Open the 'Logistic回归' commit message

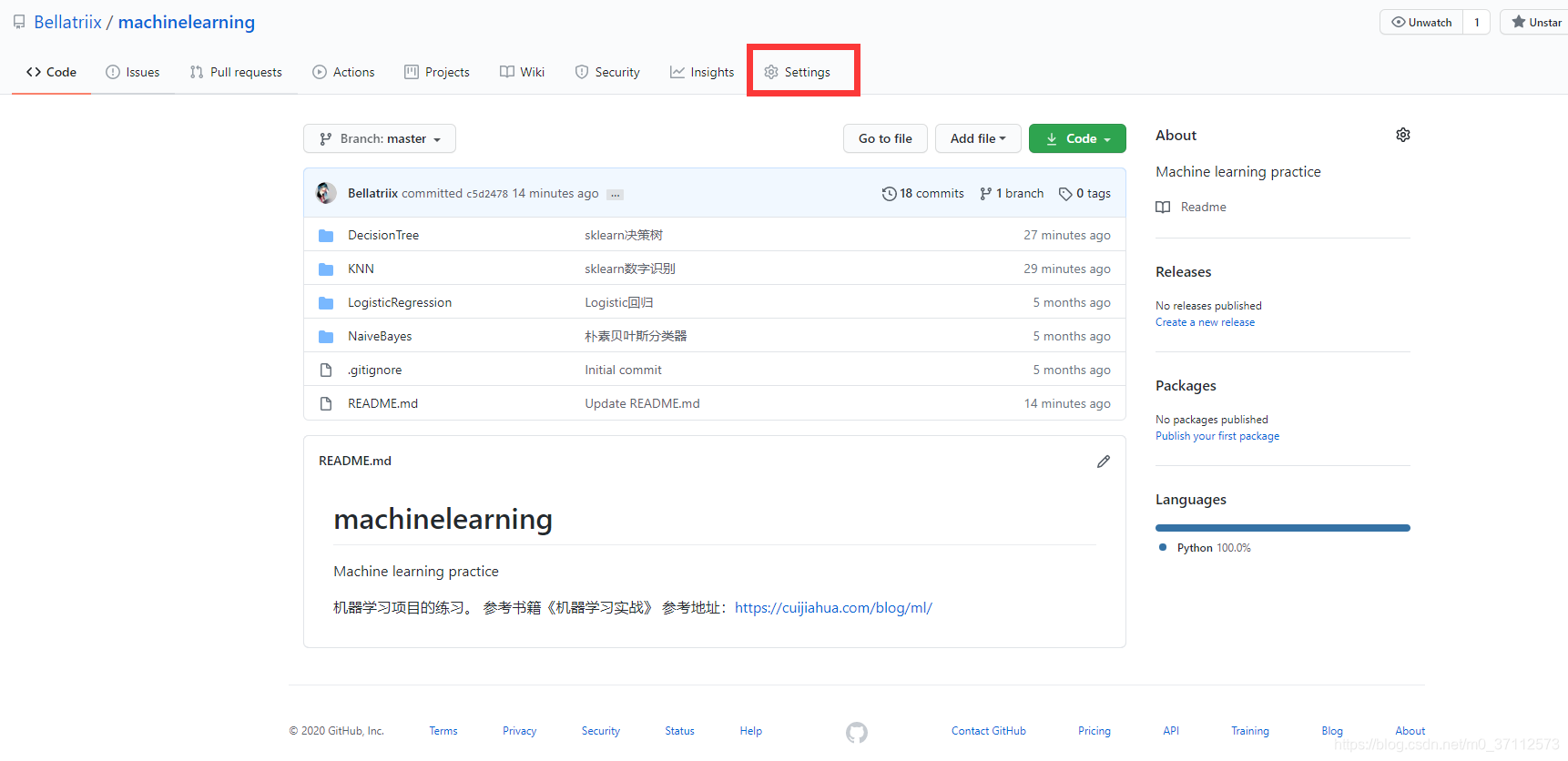[x=619, y=302]
